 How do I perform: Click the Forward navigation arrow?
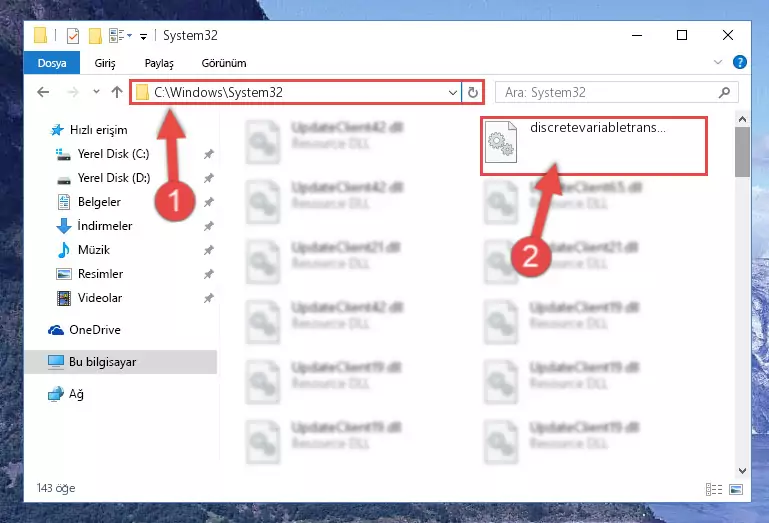(x=73, y=92)
